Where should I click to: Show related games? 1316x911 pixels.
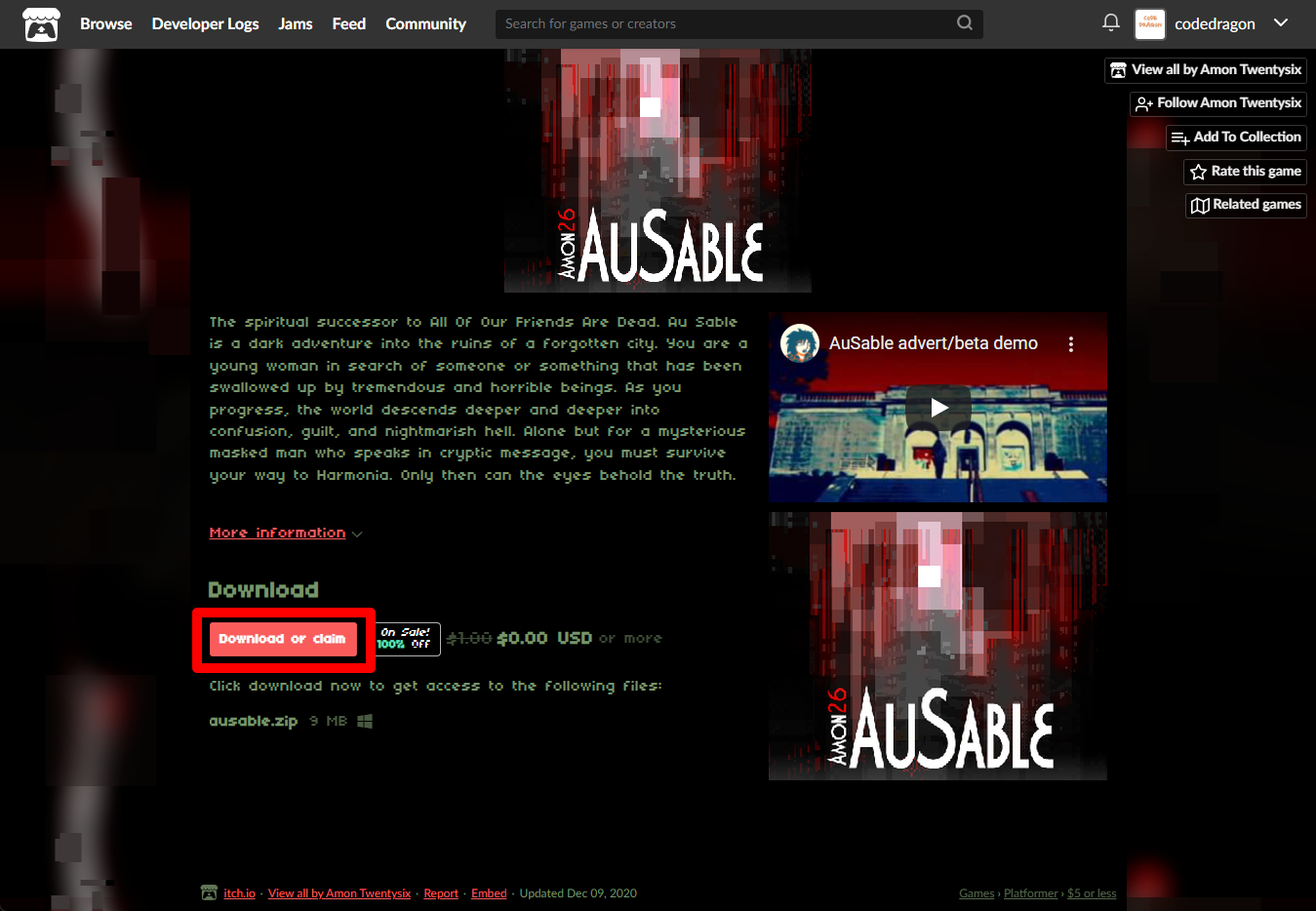click(1246, 205)
